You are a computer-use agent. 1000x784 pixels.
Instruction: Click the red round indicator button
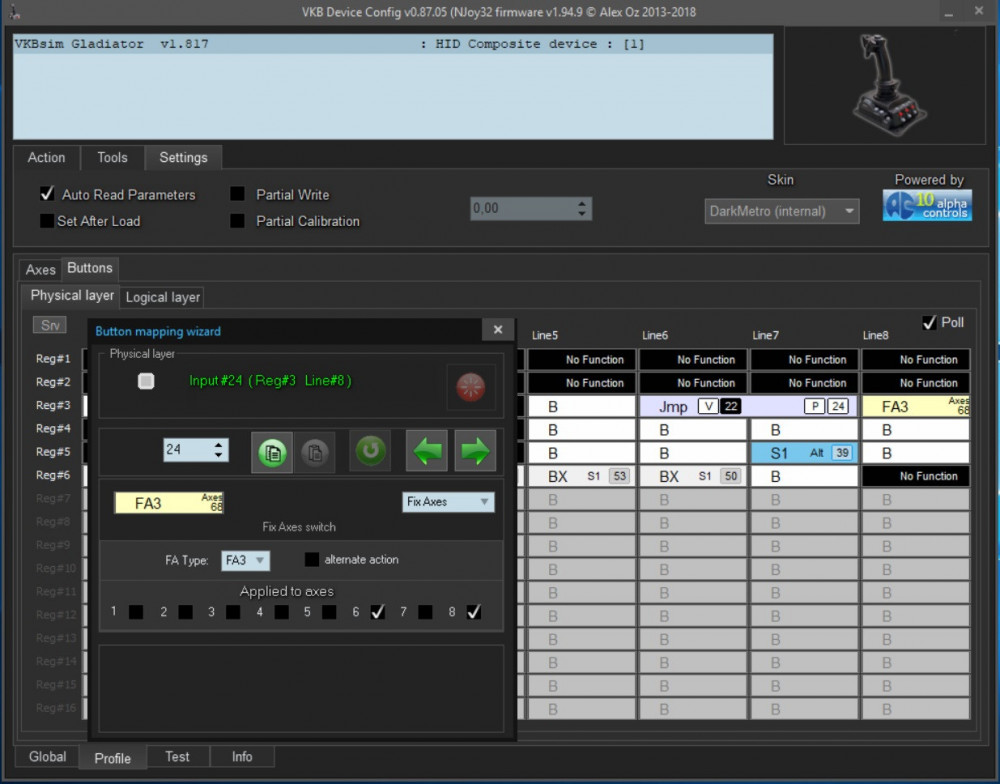click(470, 387)
